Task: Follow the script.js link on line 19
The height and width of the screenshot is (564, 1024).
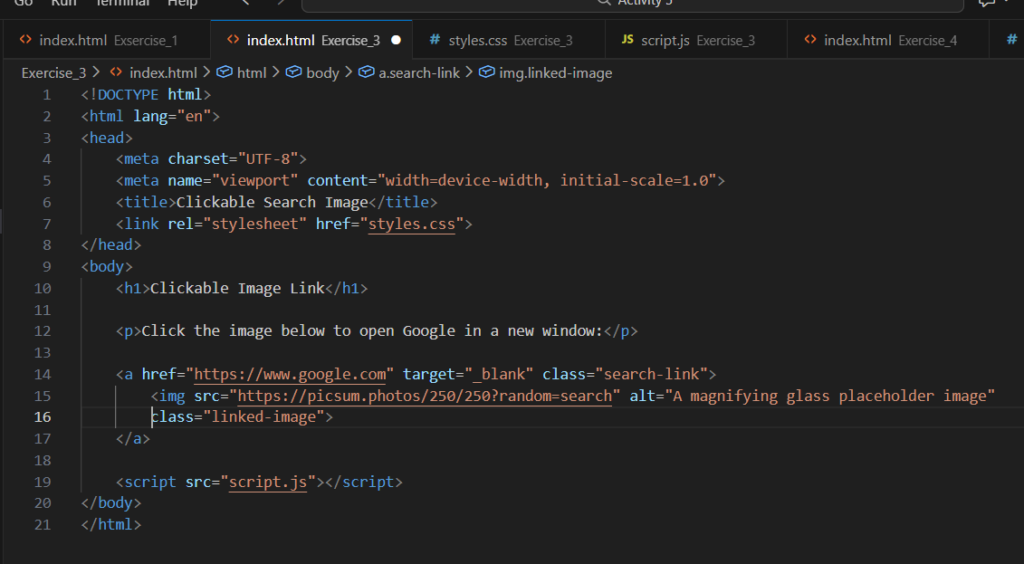Action: coord(268,482)
